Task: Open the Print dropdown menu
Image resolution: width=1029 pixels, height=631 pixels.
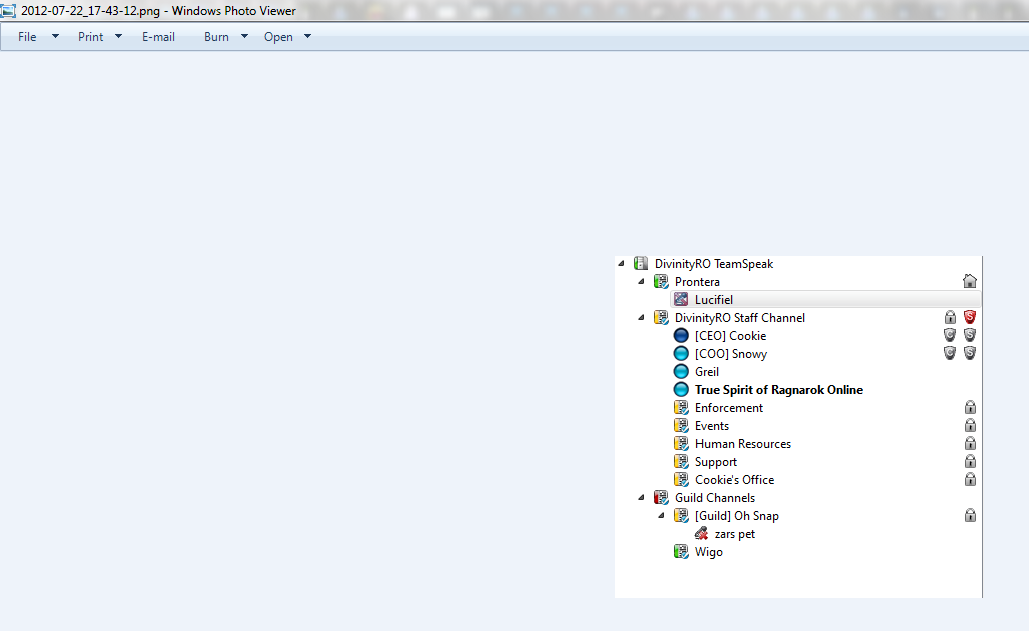Action: coord(91,37)
